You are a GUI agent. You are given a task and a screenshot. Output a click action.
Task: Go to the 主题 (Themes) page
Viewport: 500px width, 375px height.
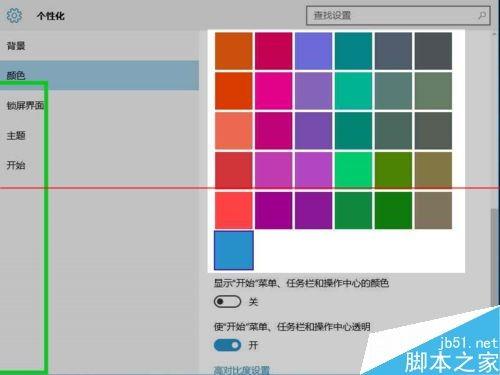click(16, 136)
